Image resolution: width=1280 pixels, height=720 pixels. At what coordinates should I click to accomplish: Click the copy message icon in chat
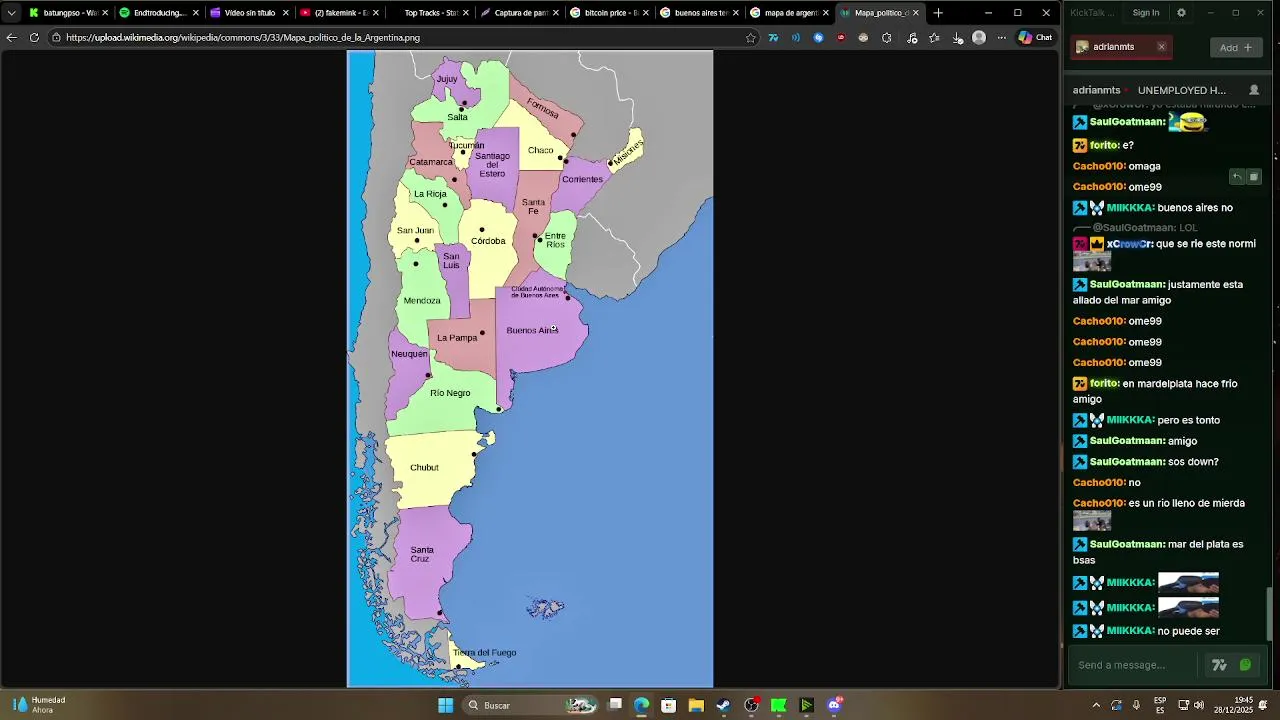coord(1254,177)
